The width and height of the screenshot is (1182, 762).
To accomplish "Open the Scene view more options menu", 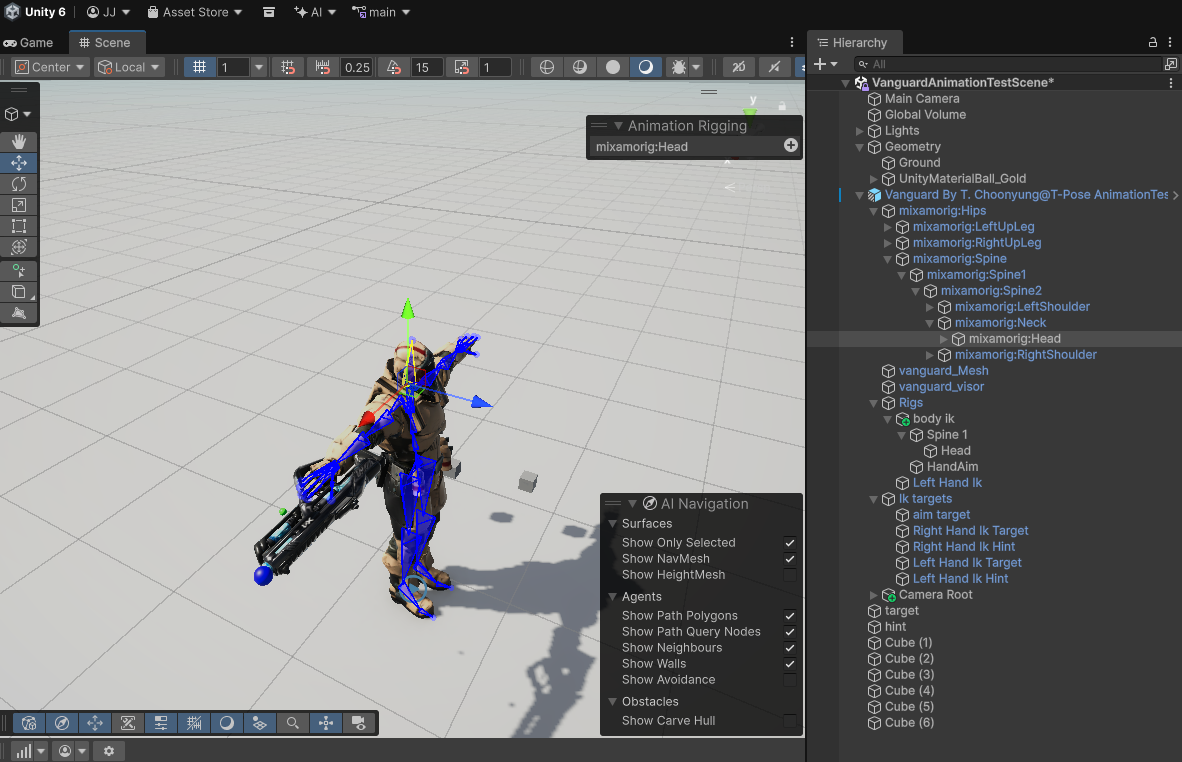I will click(x=792, y=43).
